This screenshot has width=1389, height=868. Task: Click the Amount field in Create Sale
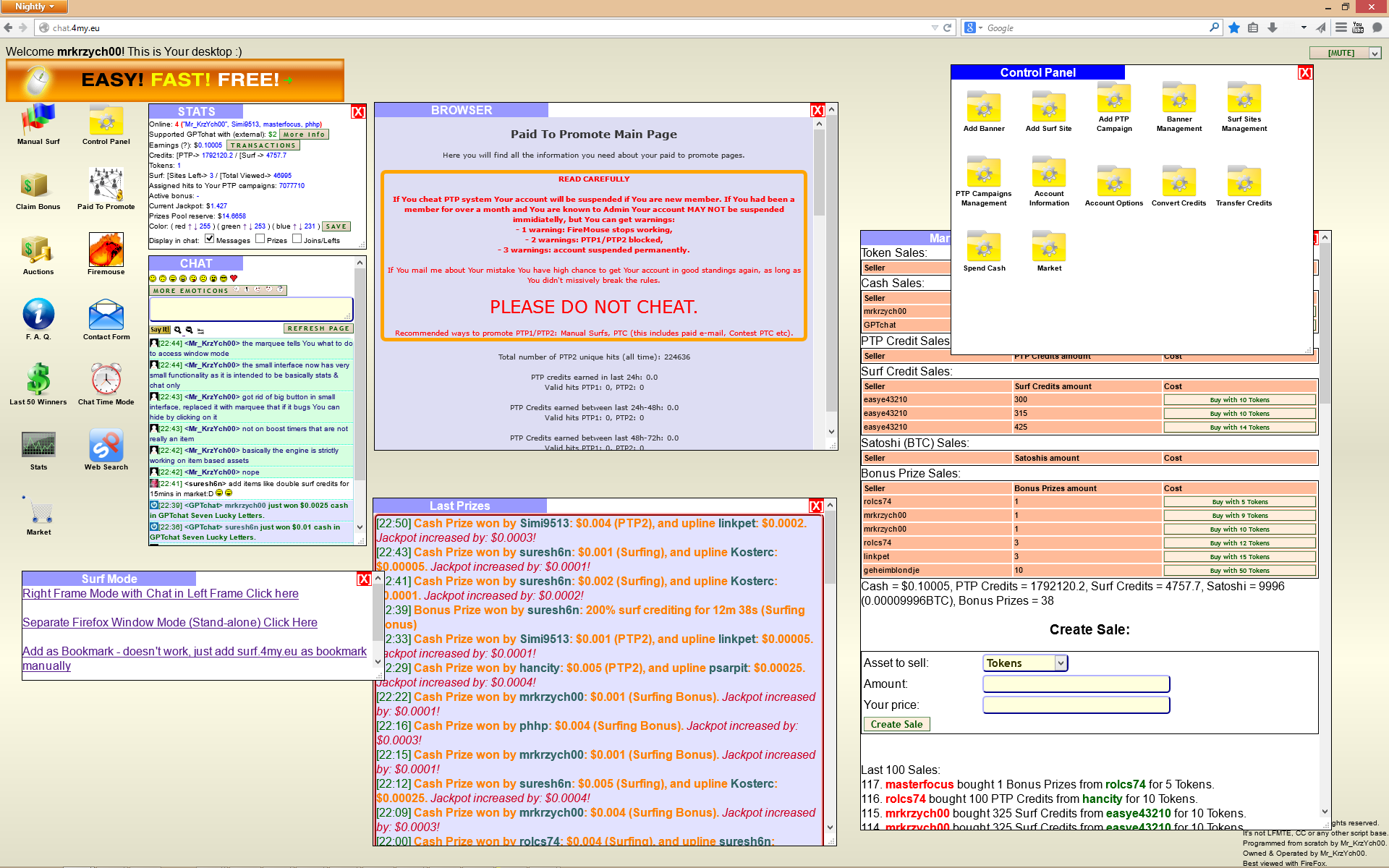tap(1076, 684)
